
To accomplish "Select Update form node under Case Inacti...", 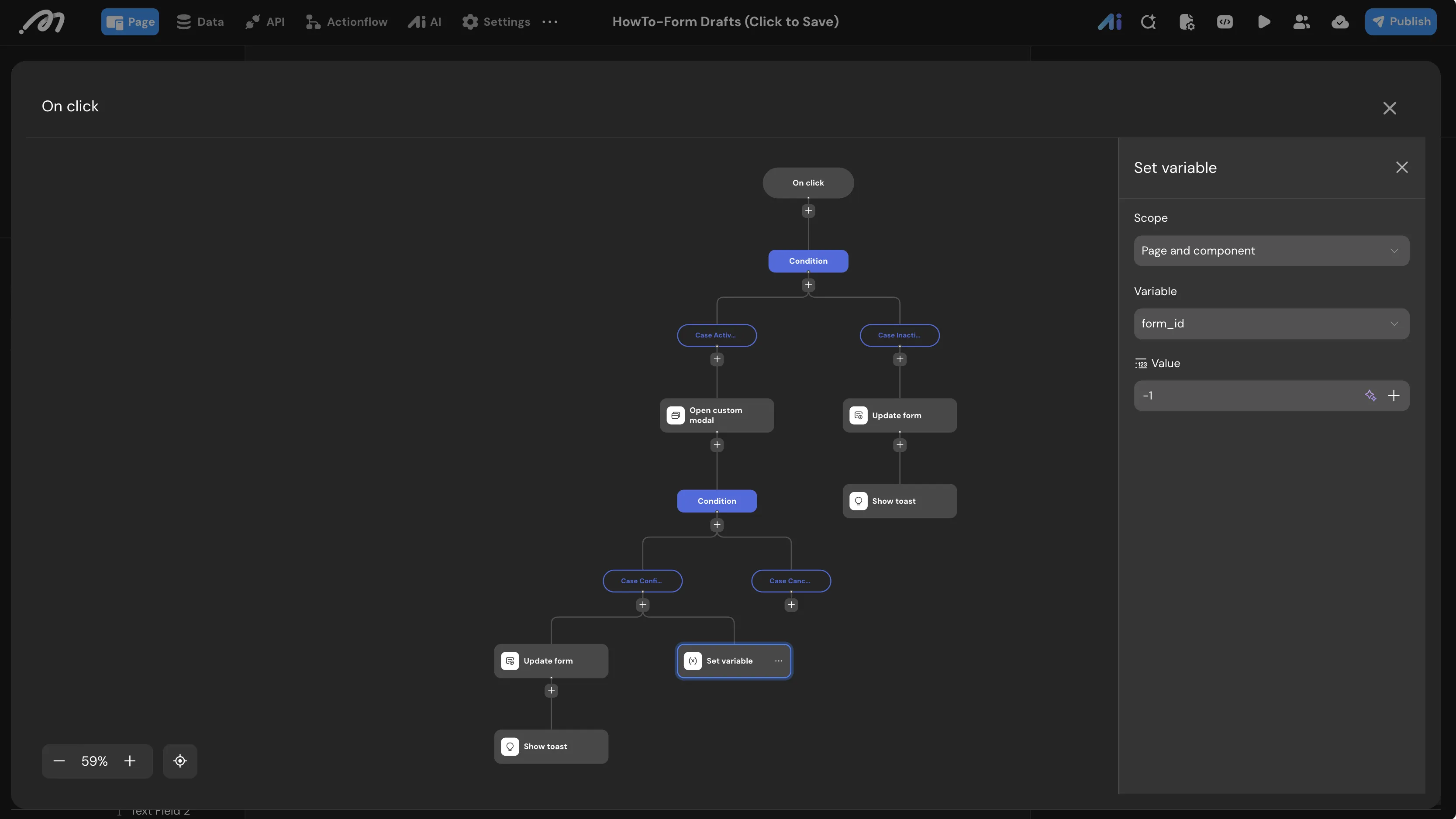I will pos(899,416).
